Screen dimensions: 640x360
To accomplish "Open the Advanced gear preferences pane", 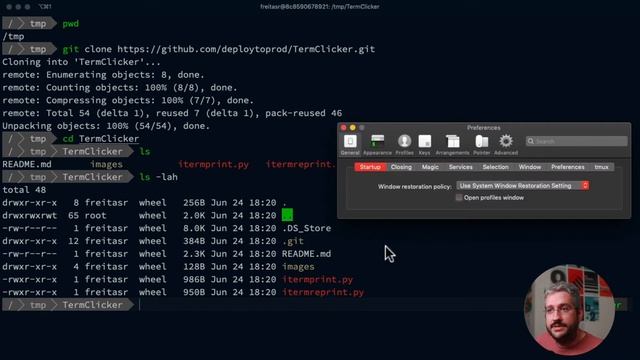I will coord(506,144).
